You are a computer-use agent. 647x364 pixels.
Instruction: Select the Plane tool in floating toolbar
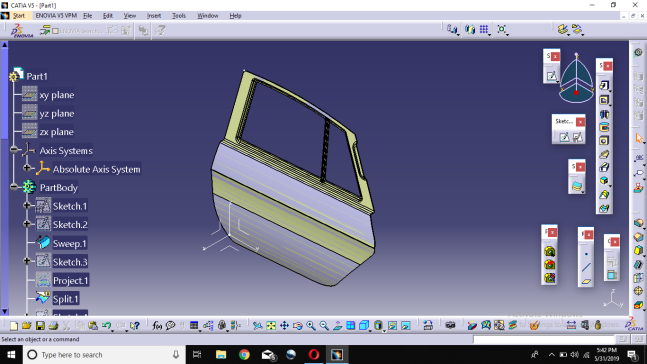(x=586, y=281)
